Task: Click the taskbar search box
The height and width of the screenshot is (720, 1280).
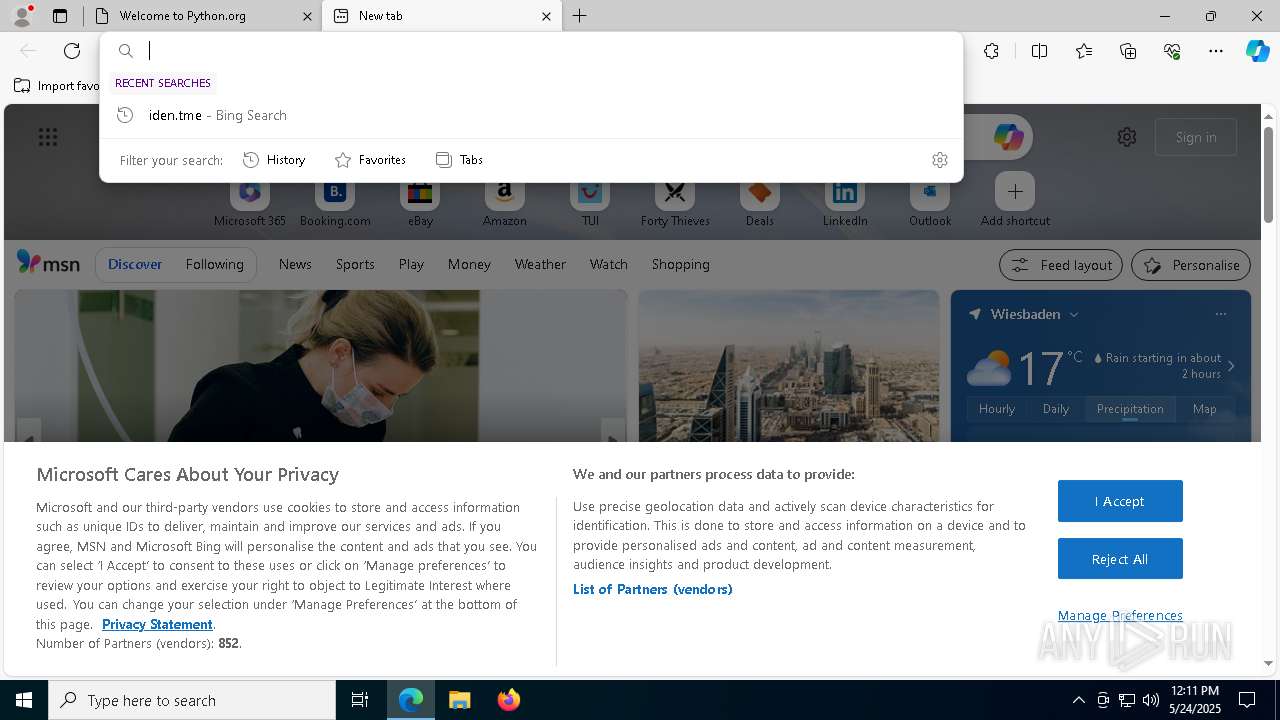Action: (192, 700)
